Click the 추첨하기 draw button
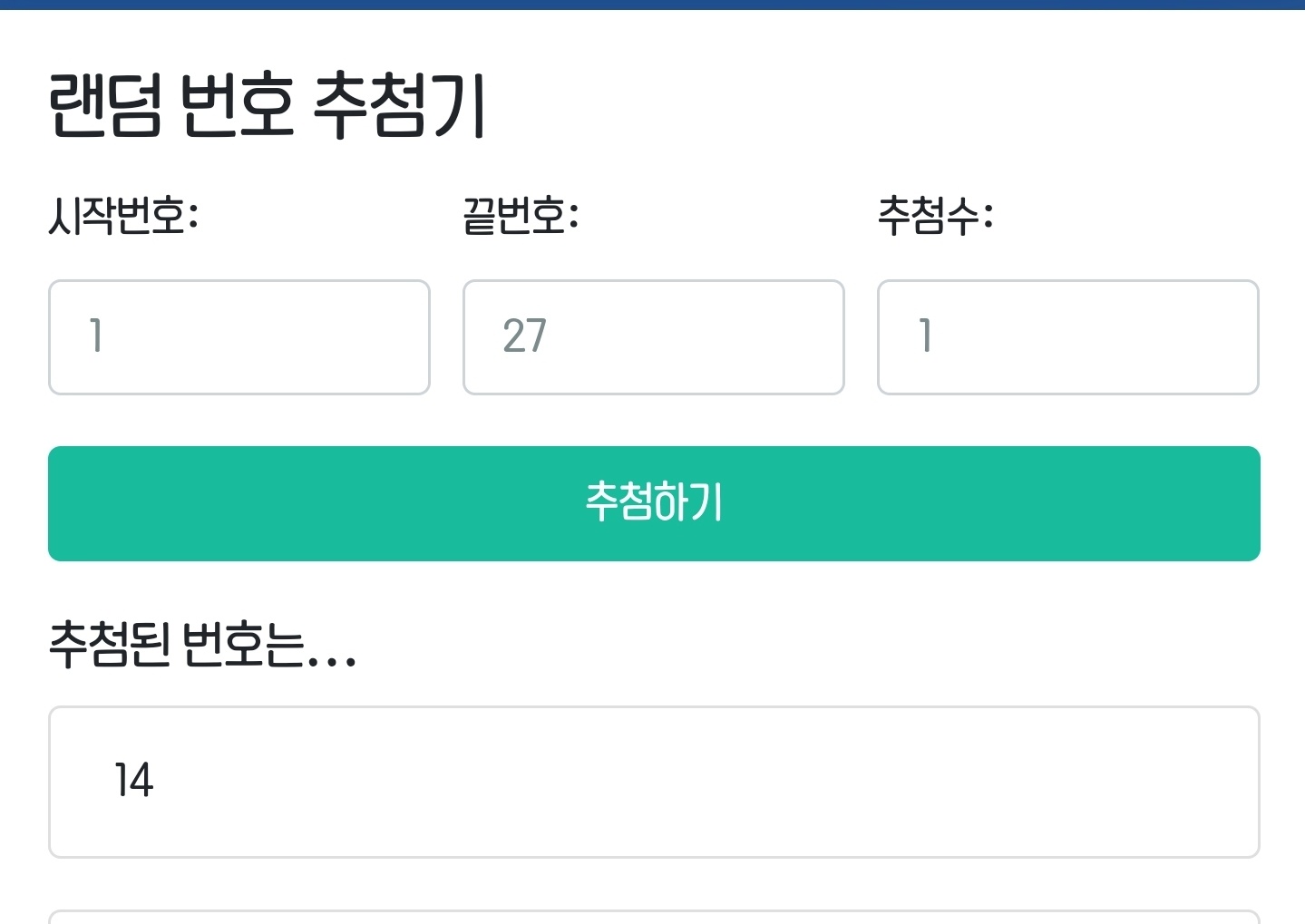Image resolution: width=1305 pixels, height=924 pixels. point(653,503)
